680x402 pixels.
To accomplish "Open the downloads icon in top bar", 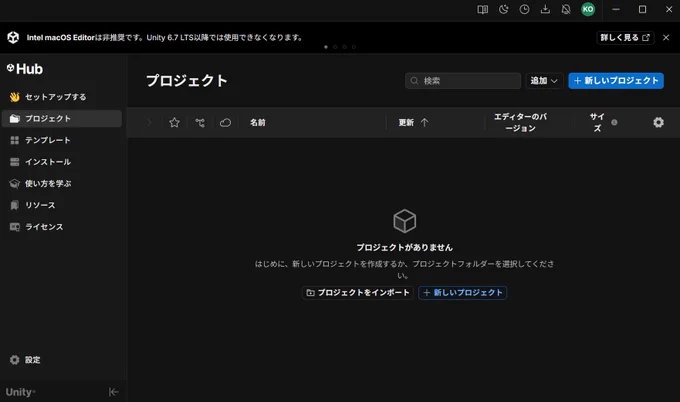I will point(545,10).
